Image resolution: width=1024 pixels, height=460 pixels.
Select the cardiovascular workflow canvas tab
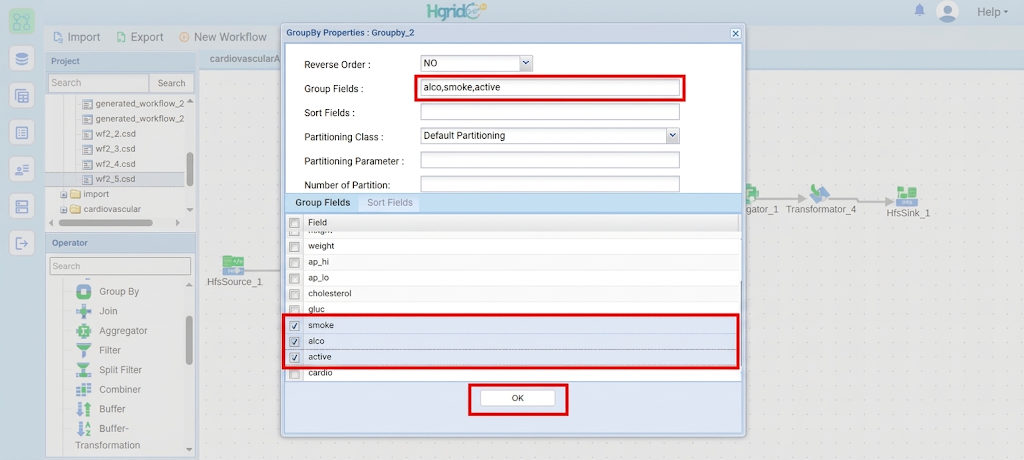[x=244, y=58]
